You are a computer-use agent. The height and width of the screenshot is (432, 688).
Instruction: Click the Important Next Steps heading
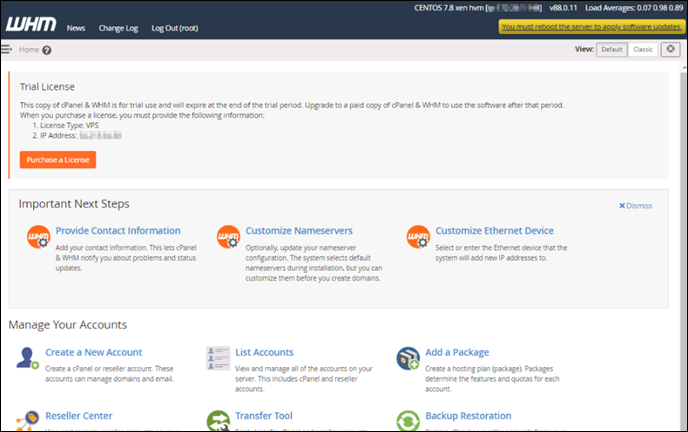(x=74, y=204)
